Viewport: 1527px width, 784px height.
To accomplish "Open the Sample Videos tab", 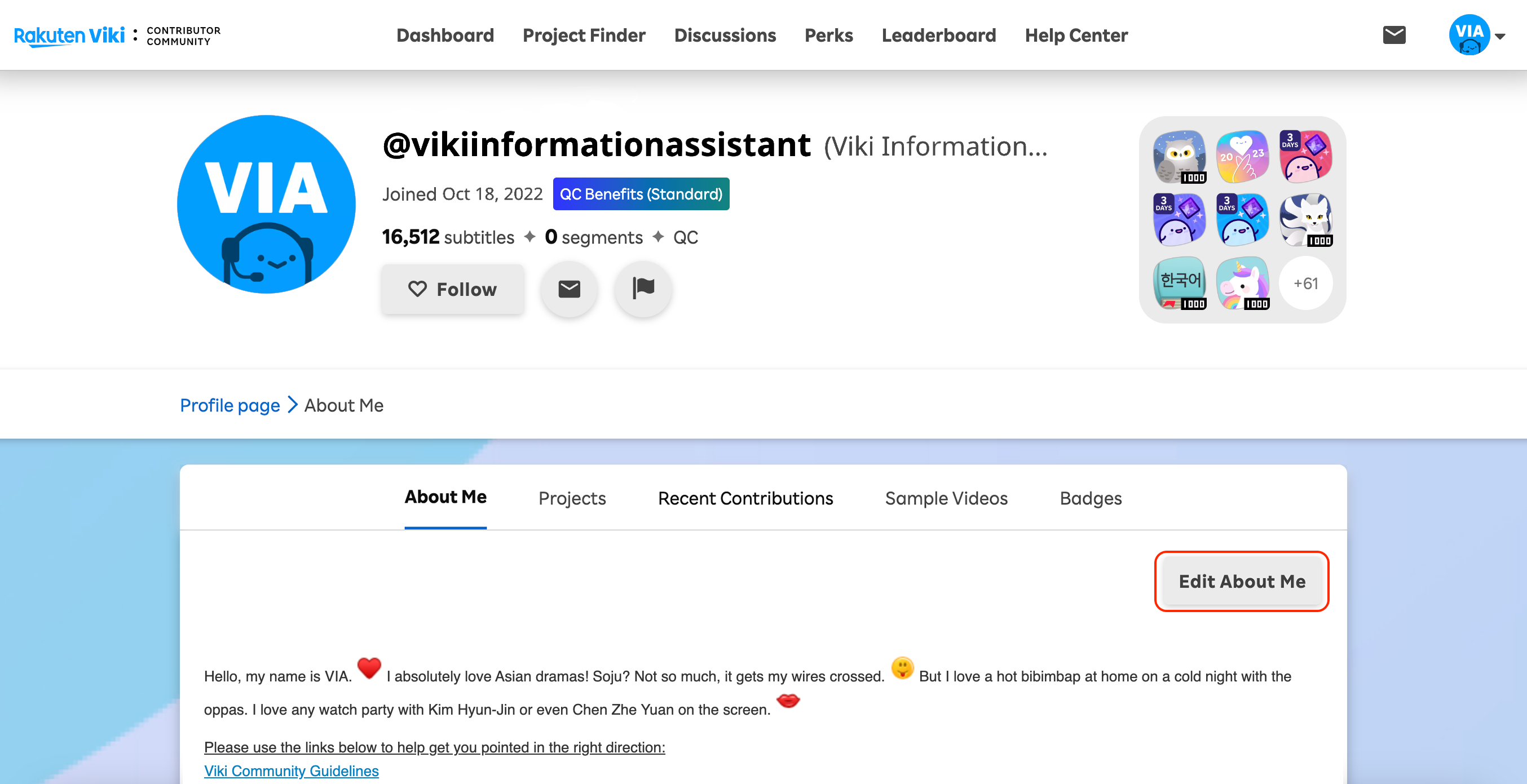I will tap(947, 498).
